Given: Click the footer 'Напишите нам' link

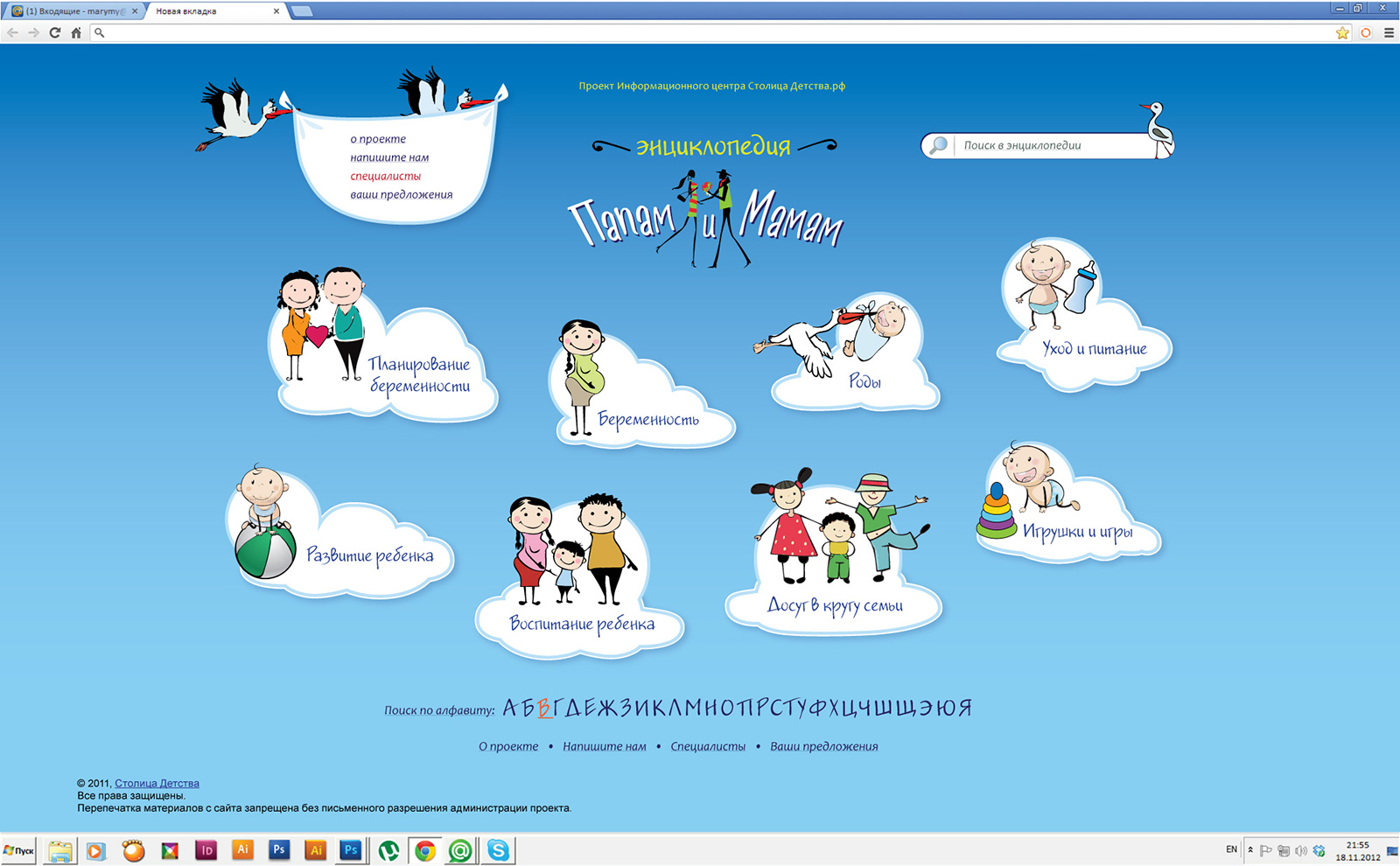Looking at the screenshot, I should [605, 746].
